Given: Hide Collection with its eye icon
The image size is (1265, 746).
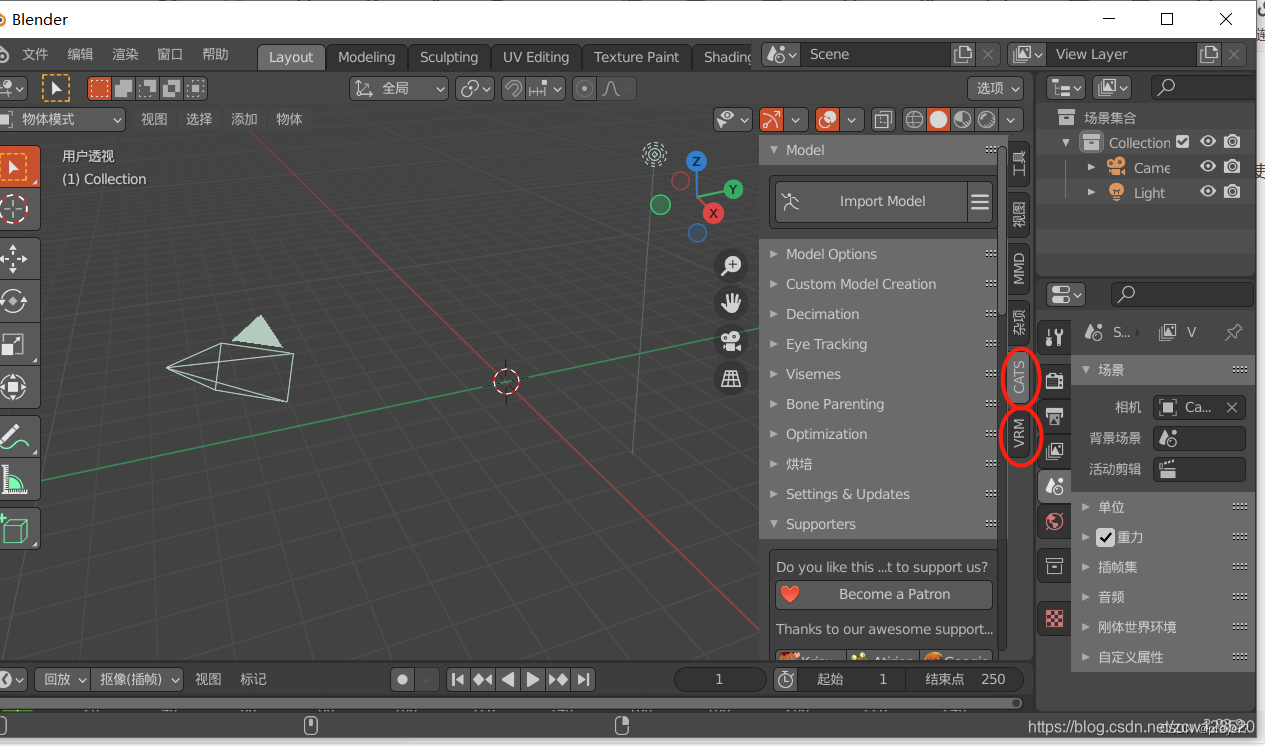Looking at the screenshot, I should tap(1208, 141).
